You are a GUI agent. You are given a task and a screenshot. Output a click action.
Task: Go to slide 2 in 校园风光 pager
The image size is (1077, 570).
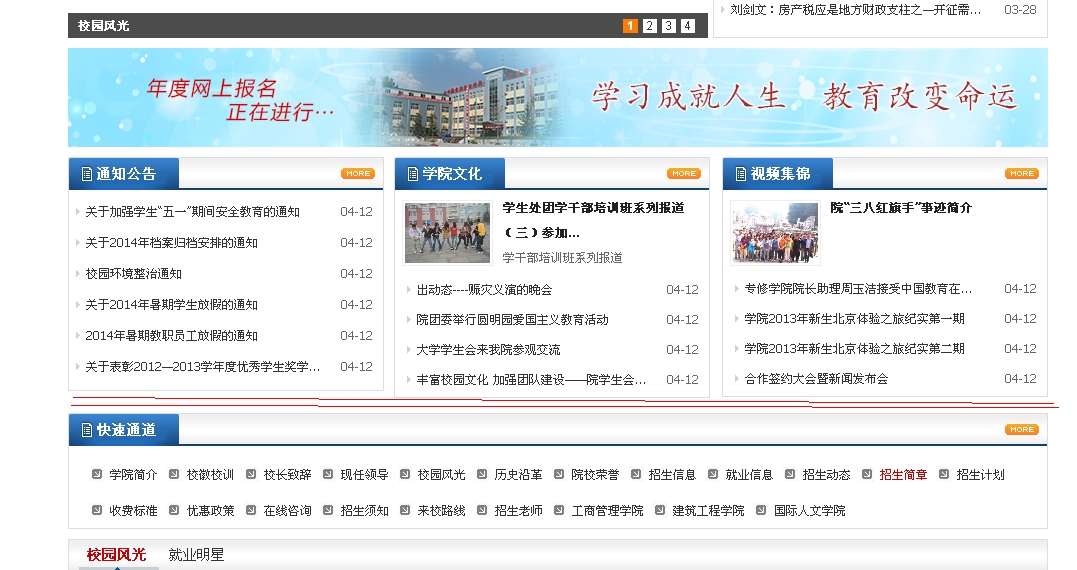point(649,26)
